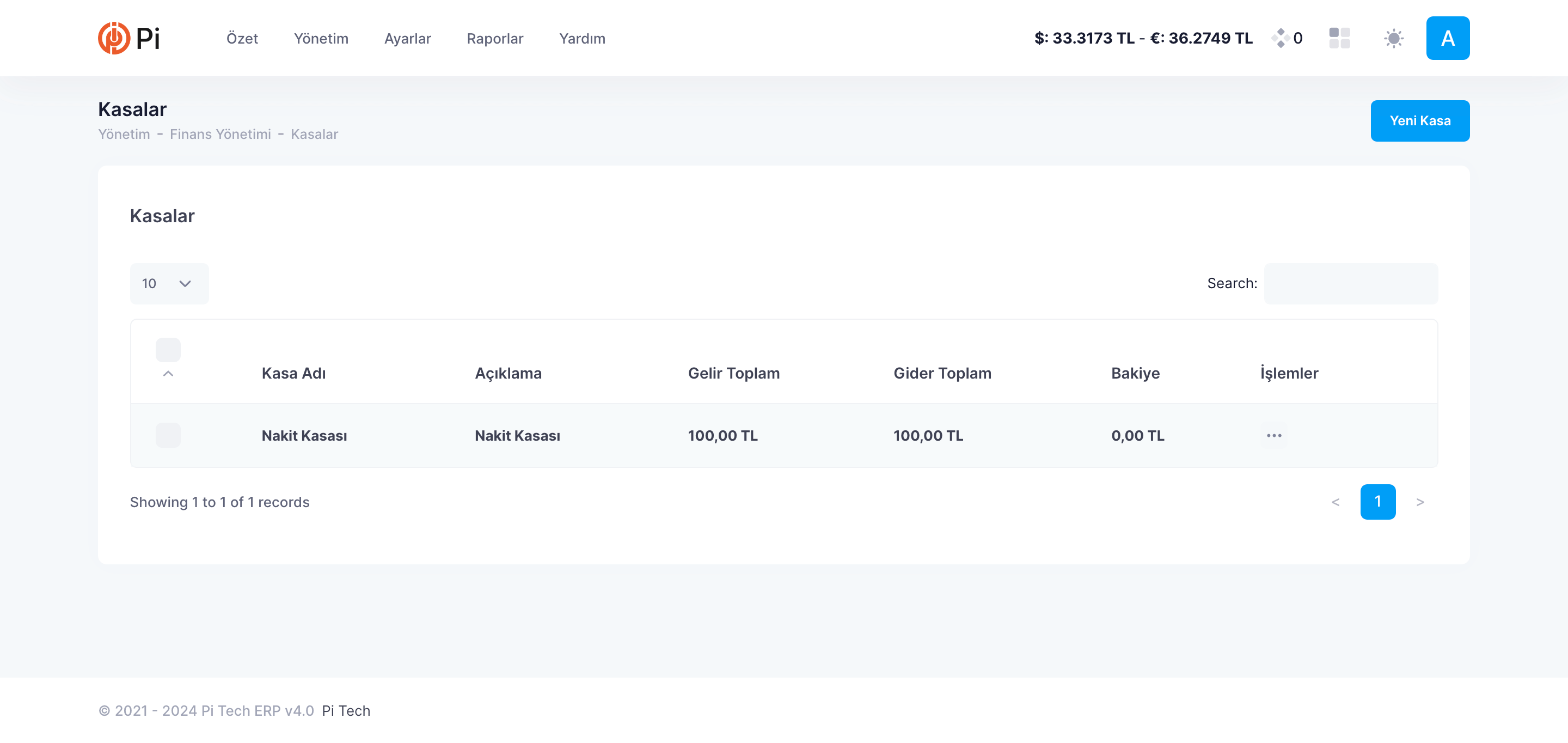Follow the Finans Yönetimi breadcrumb link
Image resolution: width=1568 pixels, height=743 pixels.
click(x=220, y=134)
